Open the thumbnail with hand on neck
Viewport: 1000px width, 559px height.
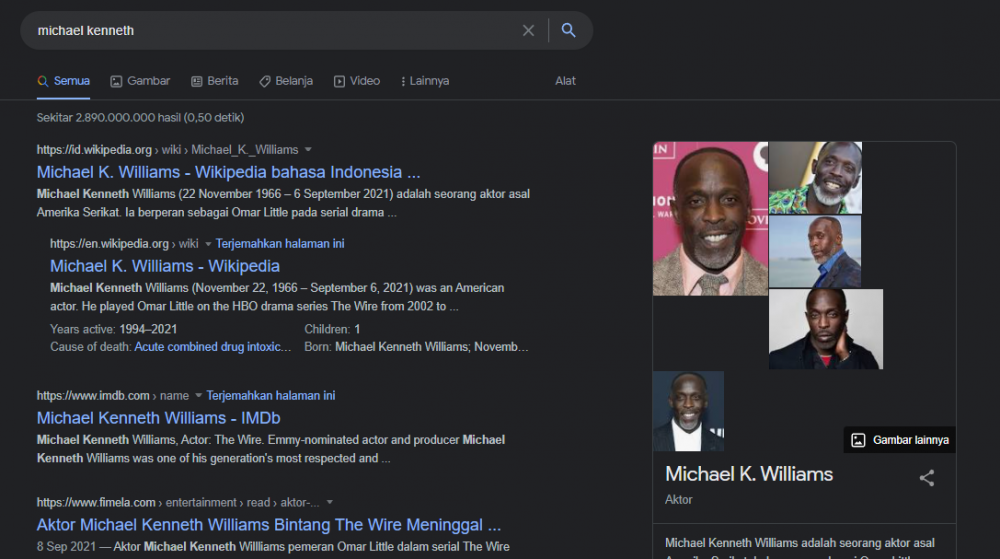coord(826,329)
